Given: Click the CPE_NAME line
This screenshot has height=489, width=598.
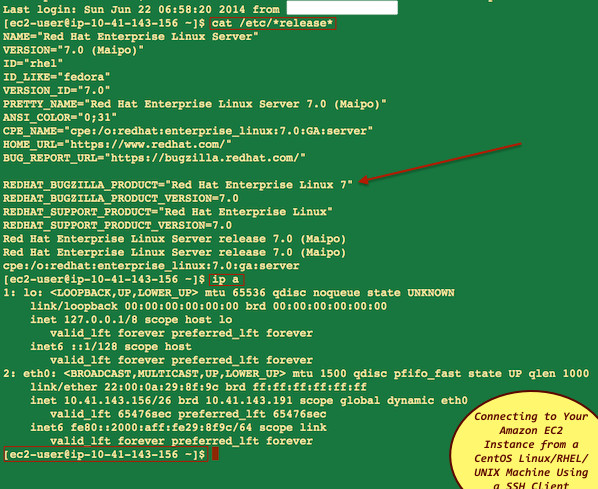Looking at the screenshot, I should pos(188,131).
